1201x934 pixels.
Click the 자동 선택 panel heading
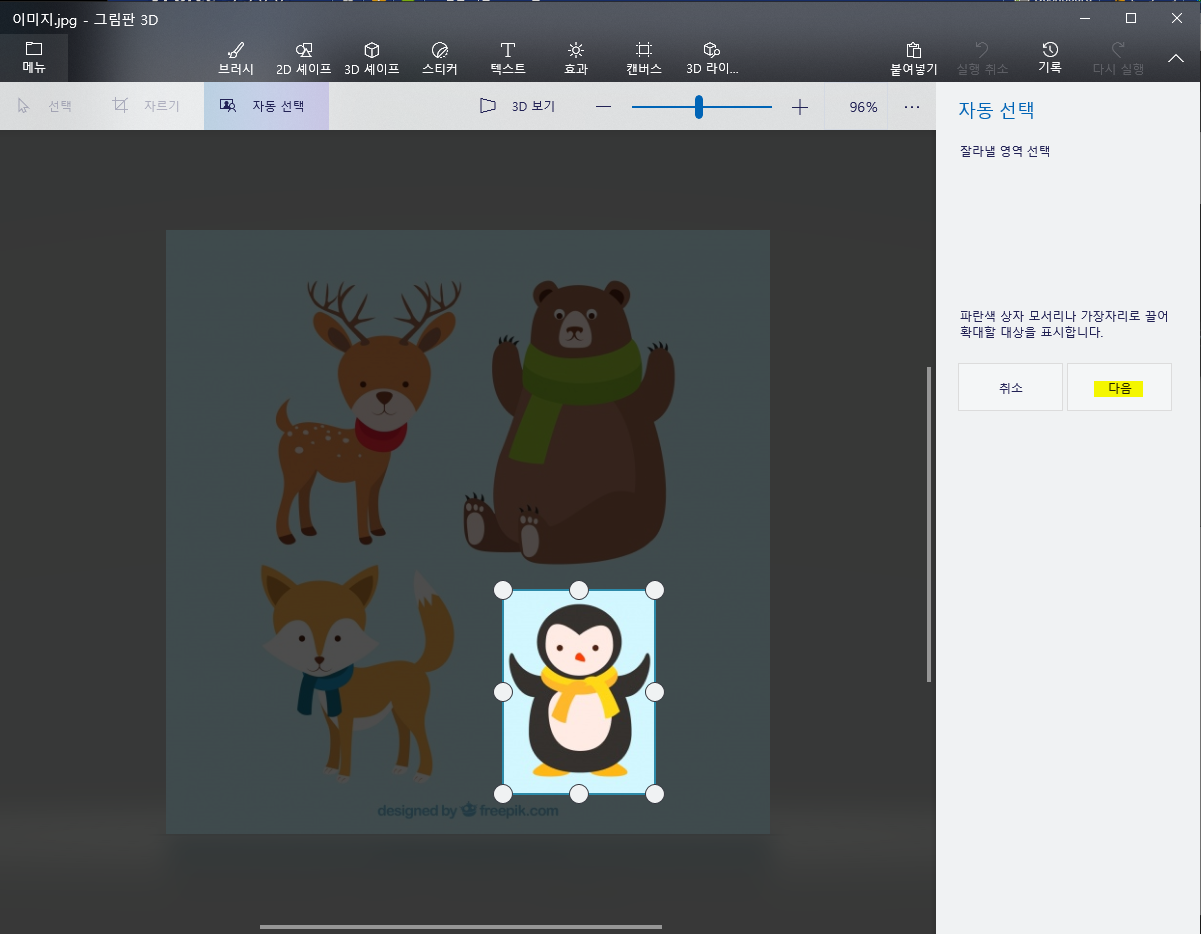pos(996,110)
